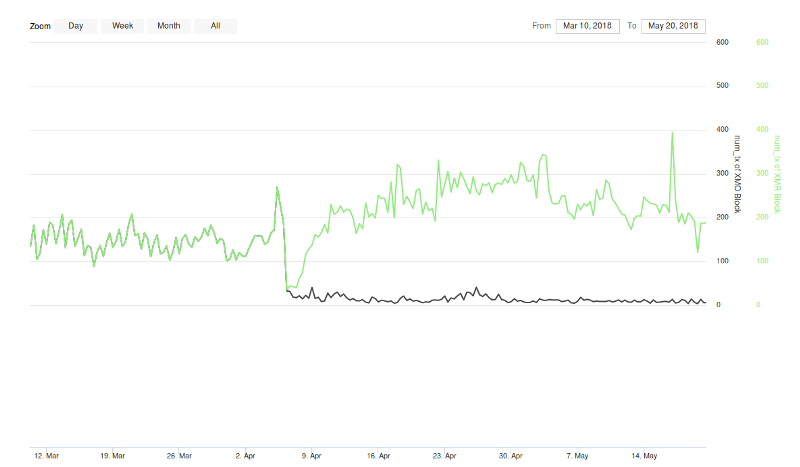
Task: Click the green num_tx of XMR Block axis title
Action: (x=776, y=174)
